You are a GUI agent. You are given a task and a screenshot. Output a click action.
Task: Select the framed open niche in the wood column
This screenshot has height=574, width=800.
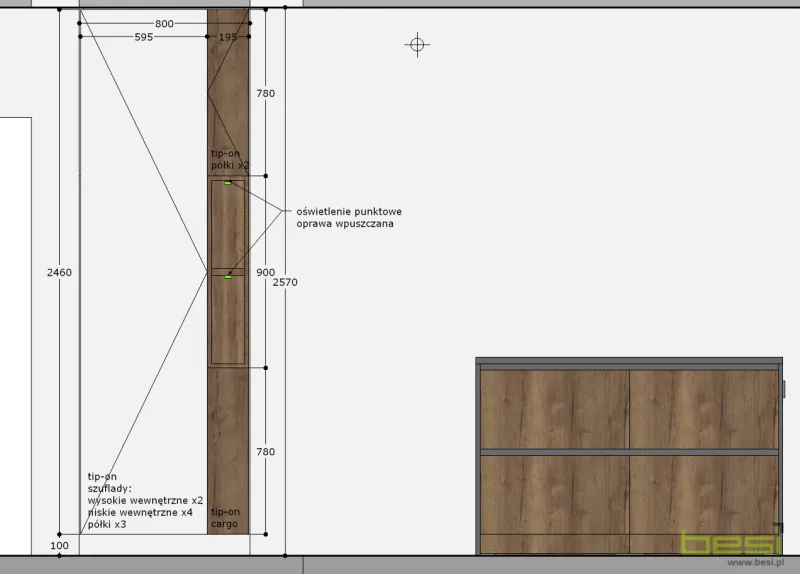(228, 272)
